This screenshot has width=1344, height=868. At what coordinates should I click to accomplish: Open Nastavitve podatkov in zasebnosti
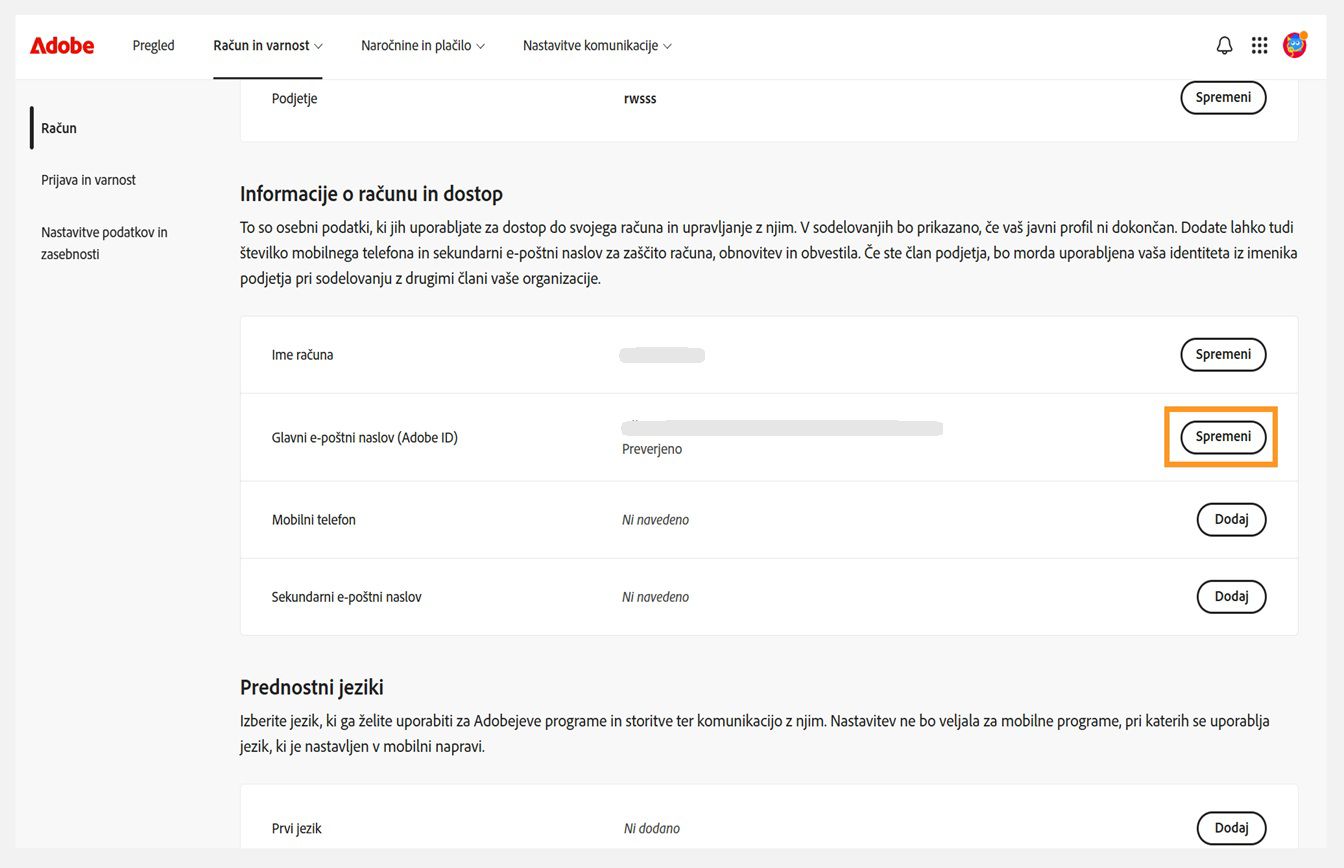[103, 242]
